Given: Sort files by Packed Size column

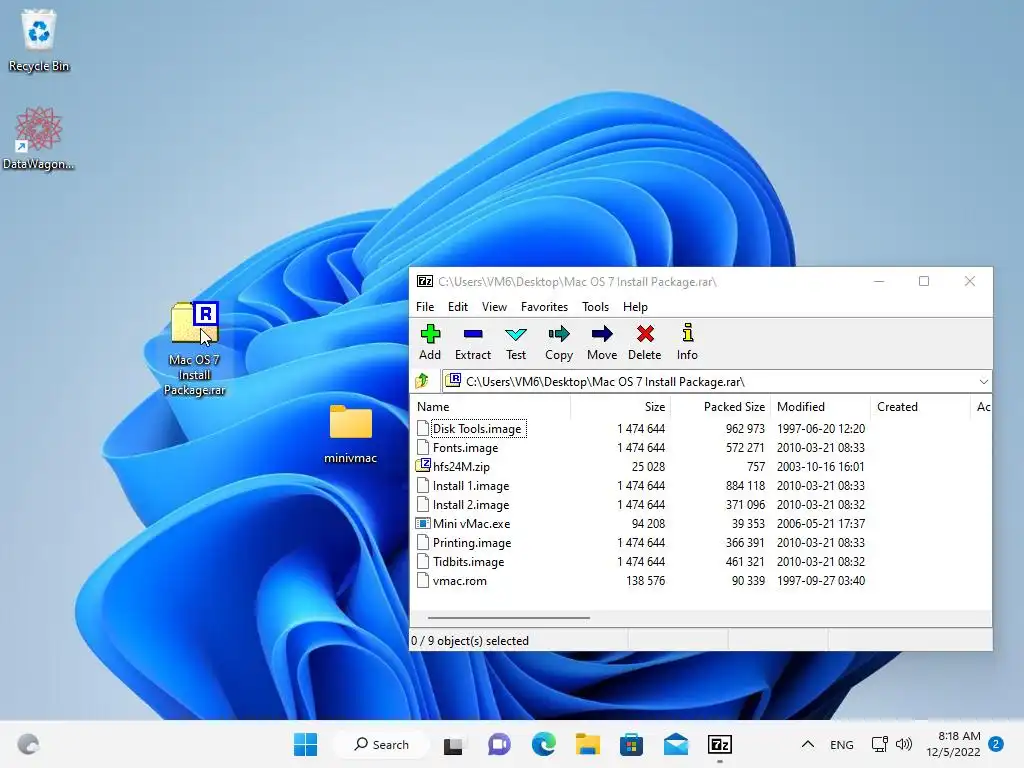Looking at the screenshot, I should click(x=720, y=407).
